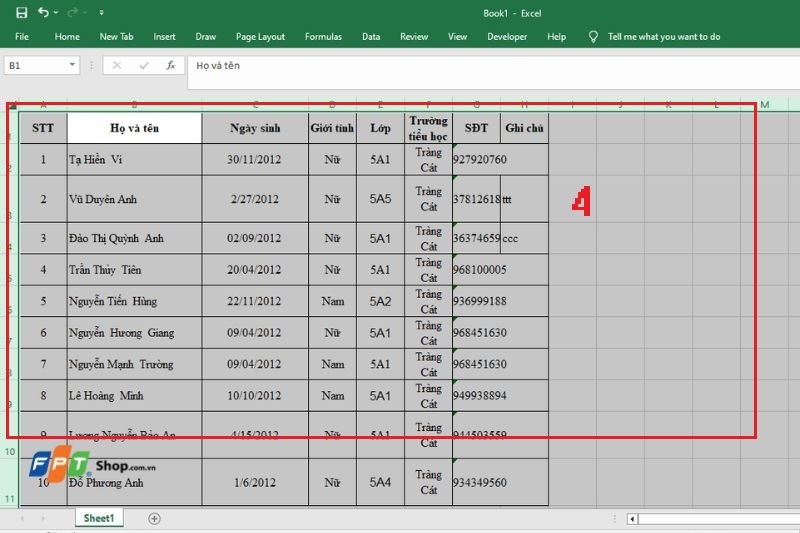800x533 pixels.
Task: Switch to the Home ribbon tab
Action: tap(67, 37)
